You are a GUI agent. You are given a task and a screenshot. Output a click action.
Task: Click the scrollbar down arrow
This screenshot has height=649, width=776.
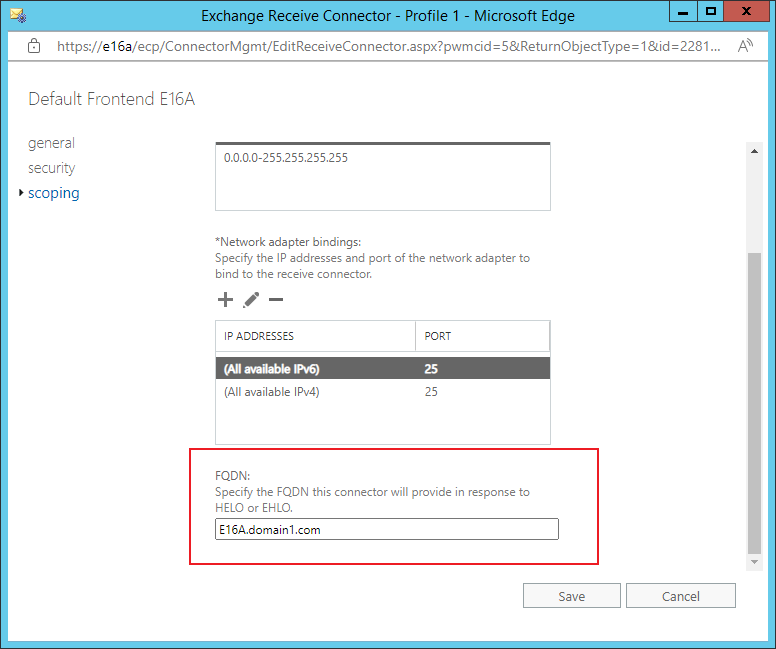pyautogui.click(x=754, y=562)
